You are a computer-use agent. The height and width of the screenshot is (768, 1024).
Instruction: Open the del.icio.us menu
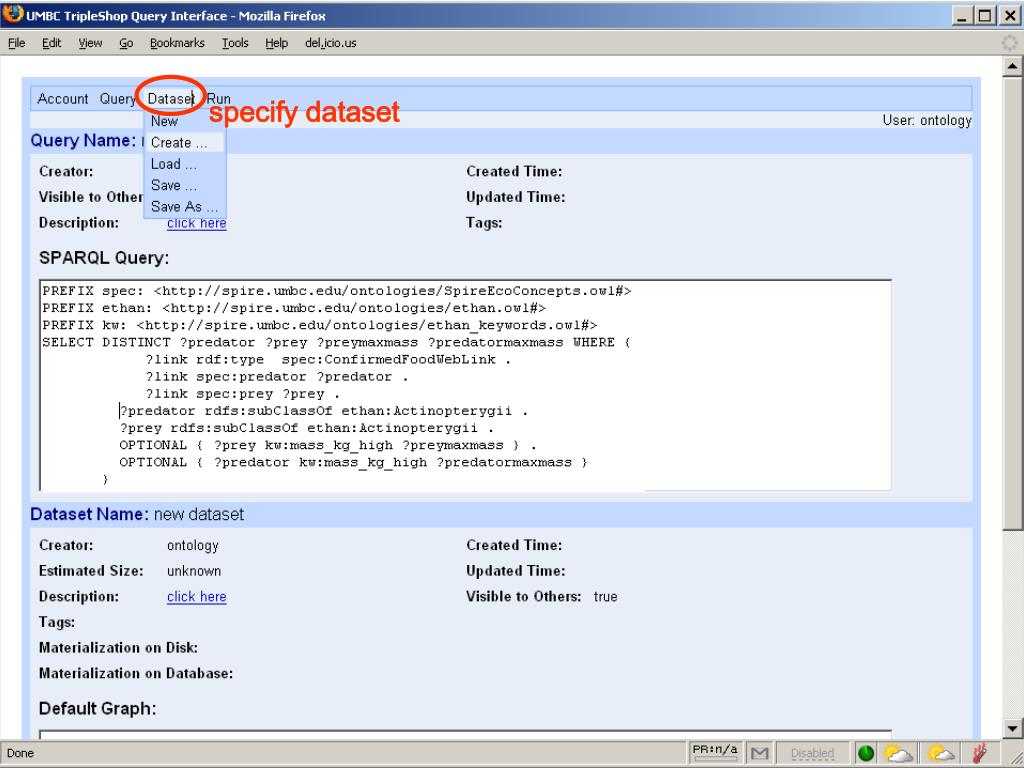pyautogui.click(x=330, y=43)
